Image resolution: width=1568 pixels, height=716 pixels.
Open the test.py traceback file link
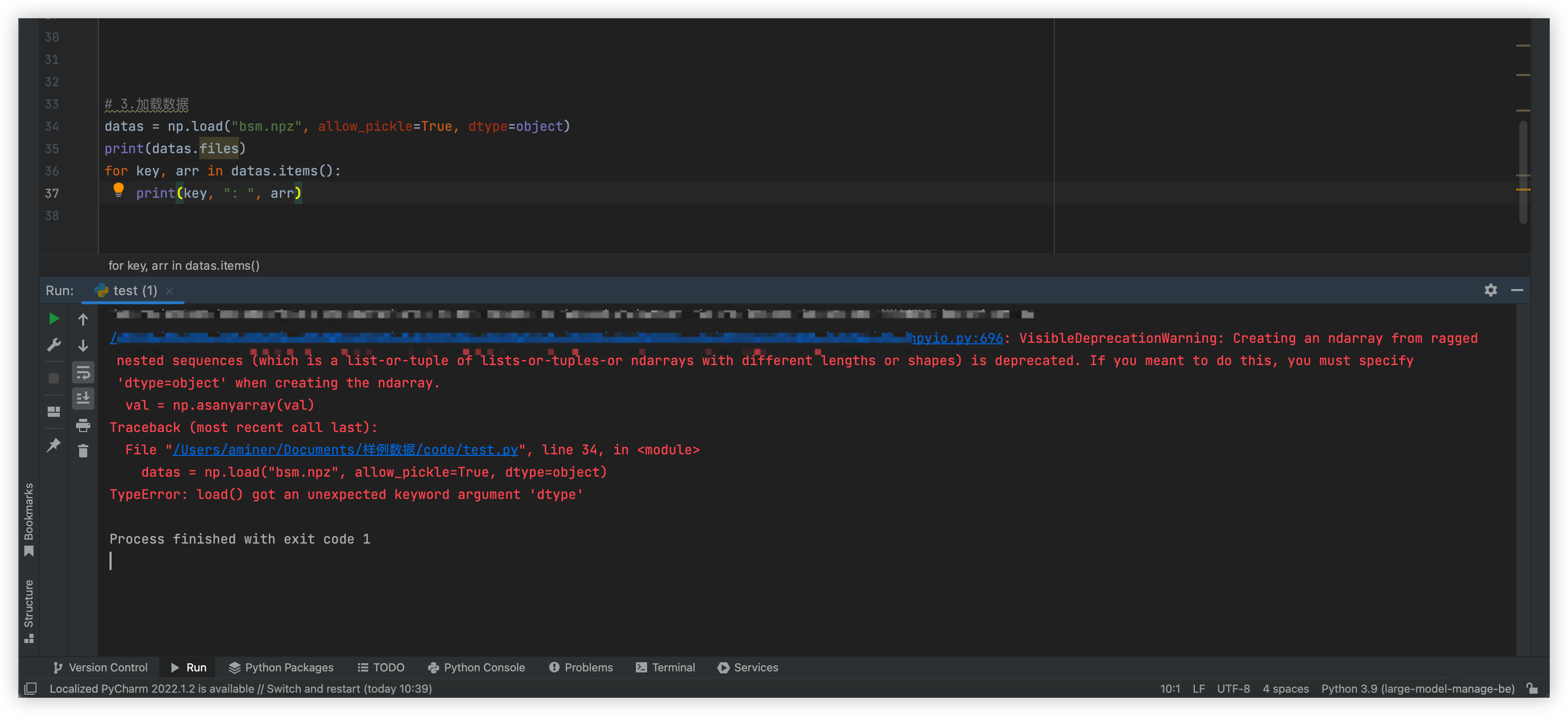(345, 450)
